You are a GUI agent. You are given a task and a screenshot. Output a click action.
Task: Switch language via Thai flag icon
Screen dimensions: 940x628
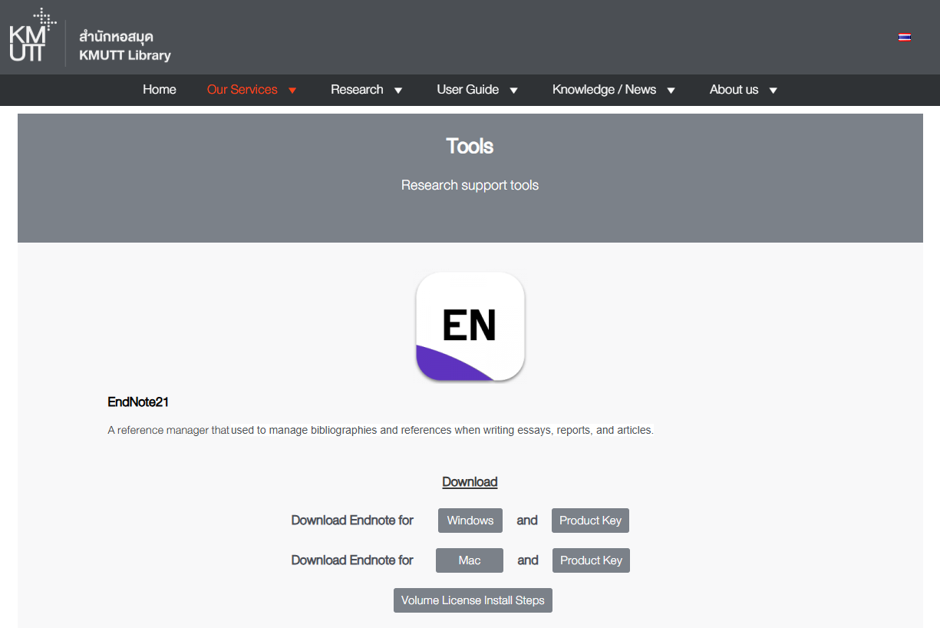(904, 37)
